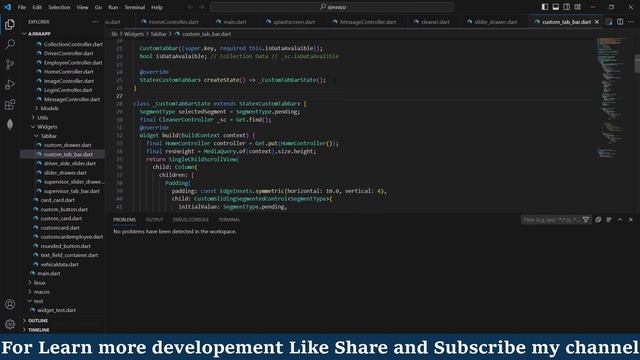Close the bottom panel
This screenshot has width=640, height=360.
pyautogui.click(x=631, y=220)
